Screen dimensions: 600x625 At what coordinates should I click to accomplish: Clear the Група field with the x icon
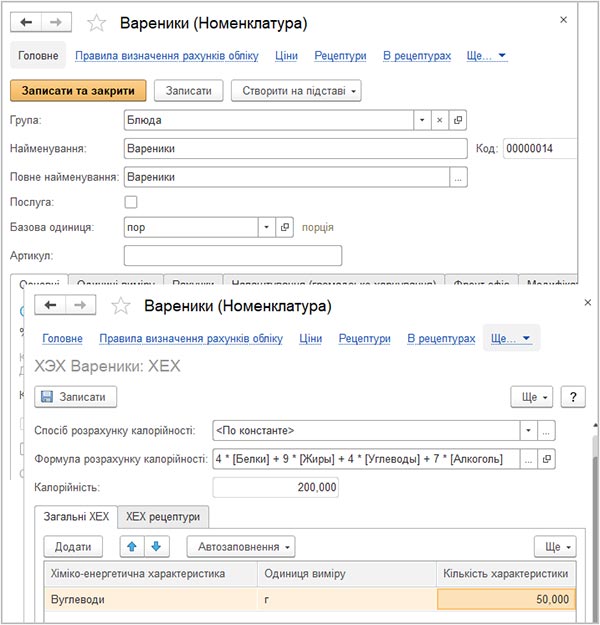pos(439,120)
